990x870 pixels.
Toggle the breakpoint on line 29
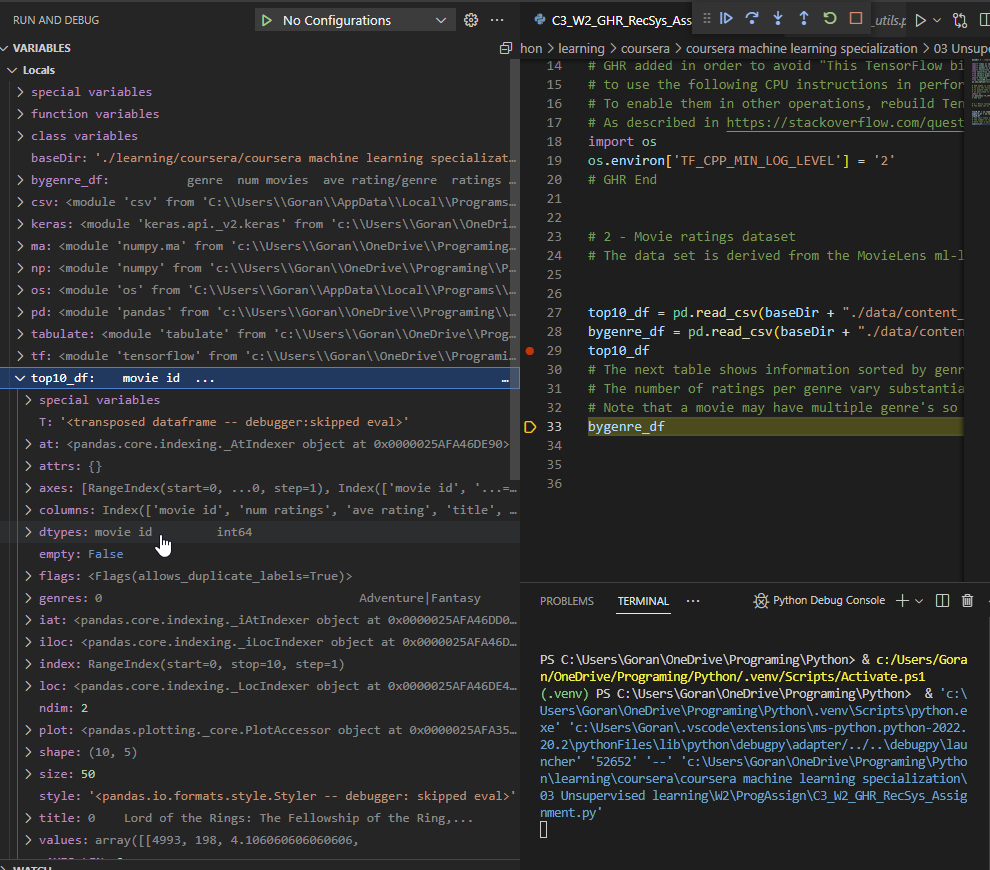pos(530,351)
